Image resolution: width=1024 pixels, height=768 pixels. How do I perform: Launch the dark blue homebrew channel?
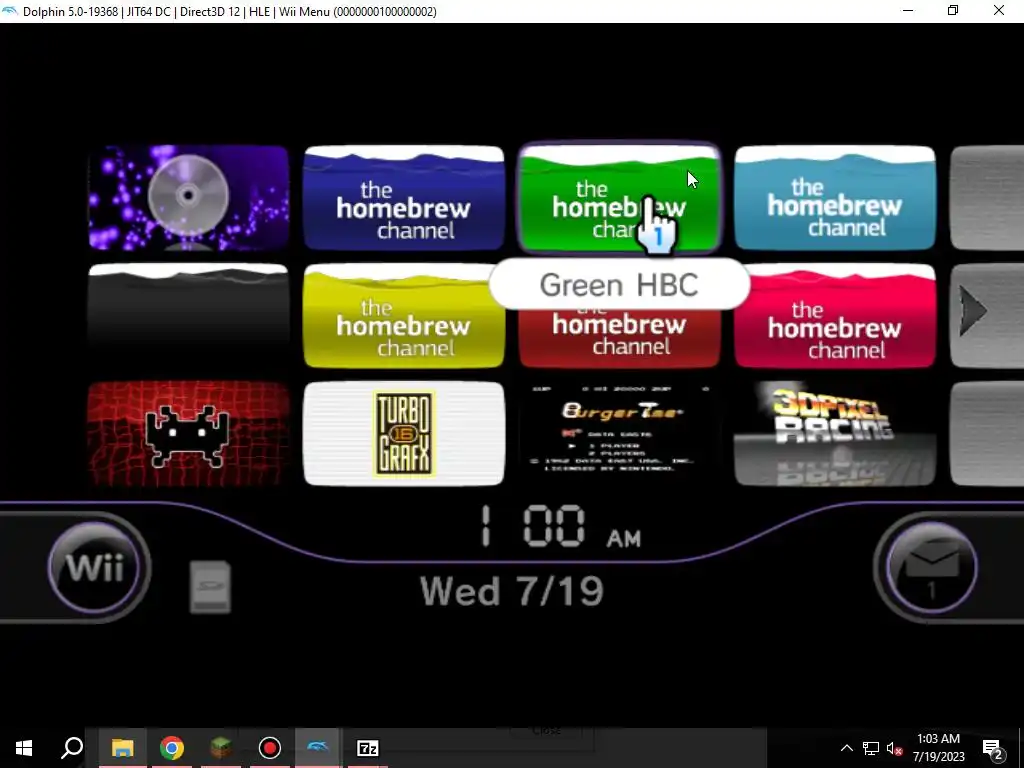tap(404, 198)
